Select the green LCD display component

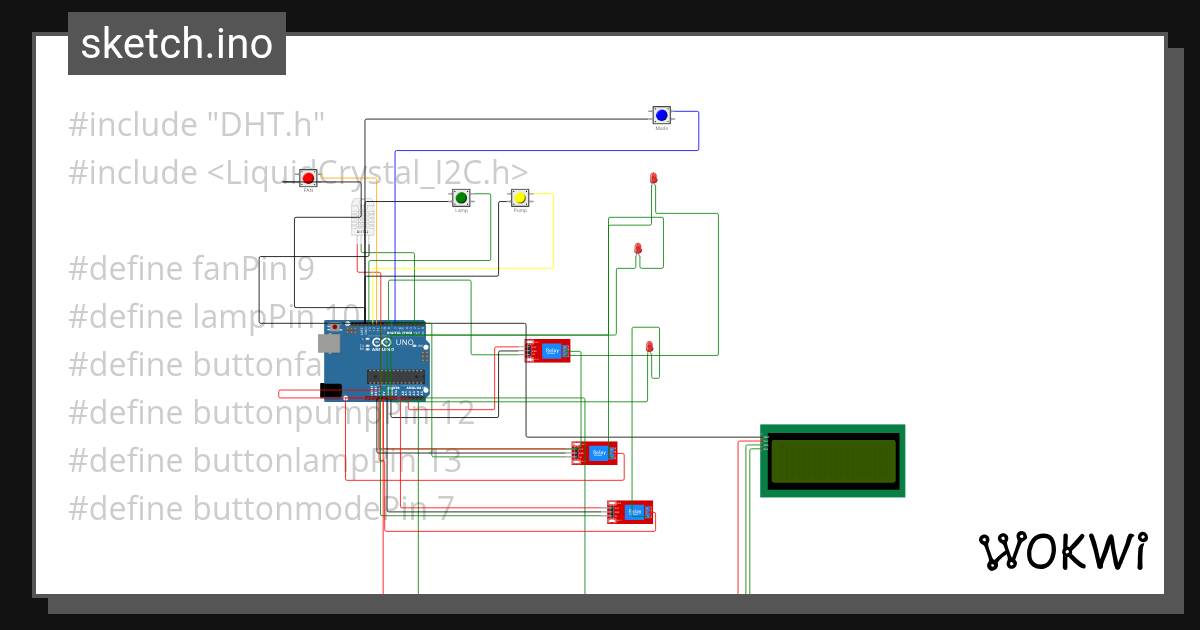(833, 461)
